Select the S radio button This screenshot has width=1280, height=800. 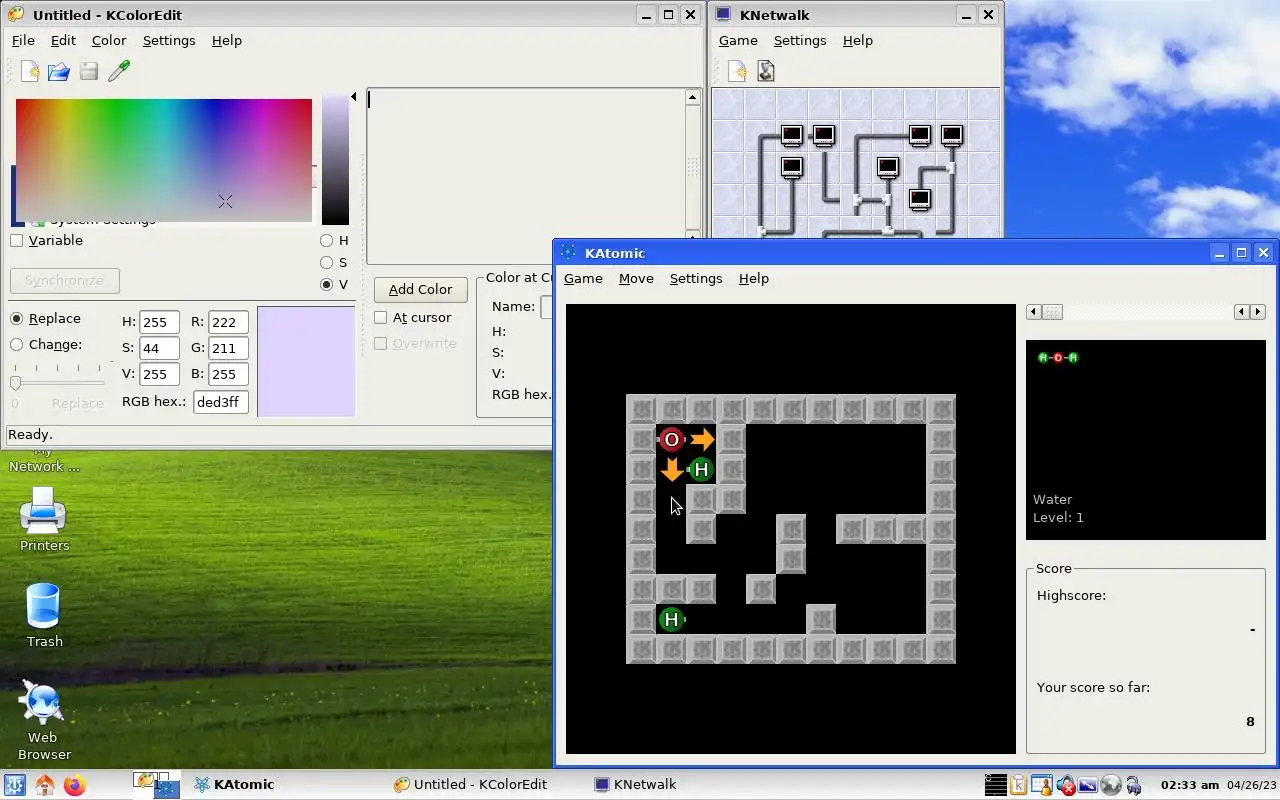326,262
